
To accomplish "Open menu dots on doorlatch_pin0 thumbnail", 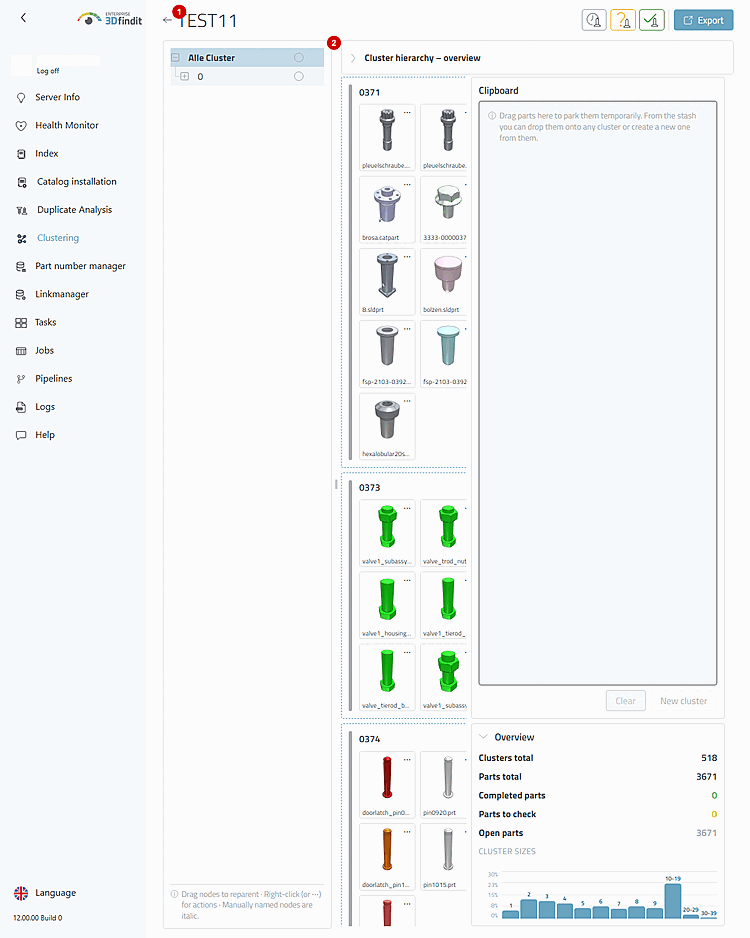I will (407, 760).
